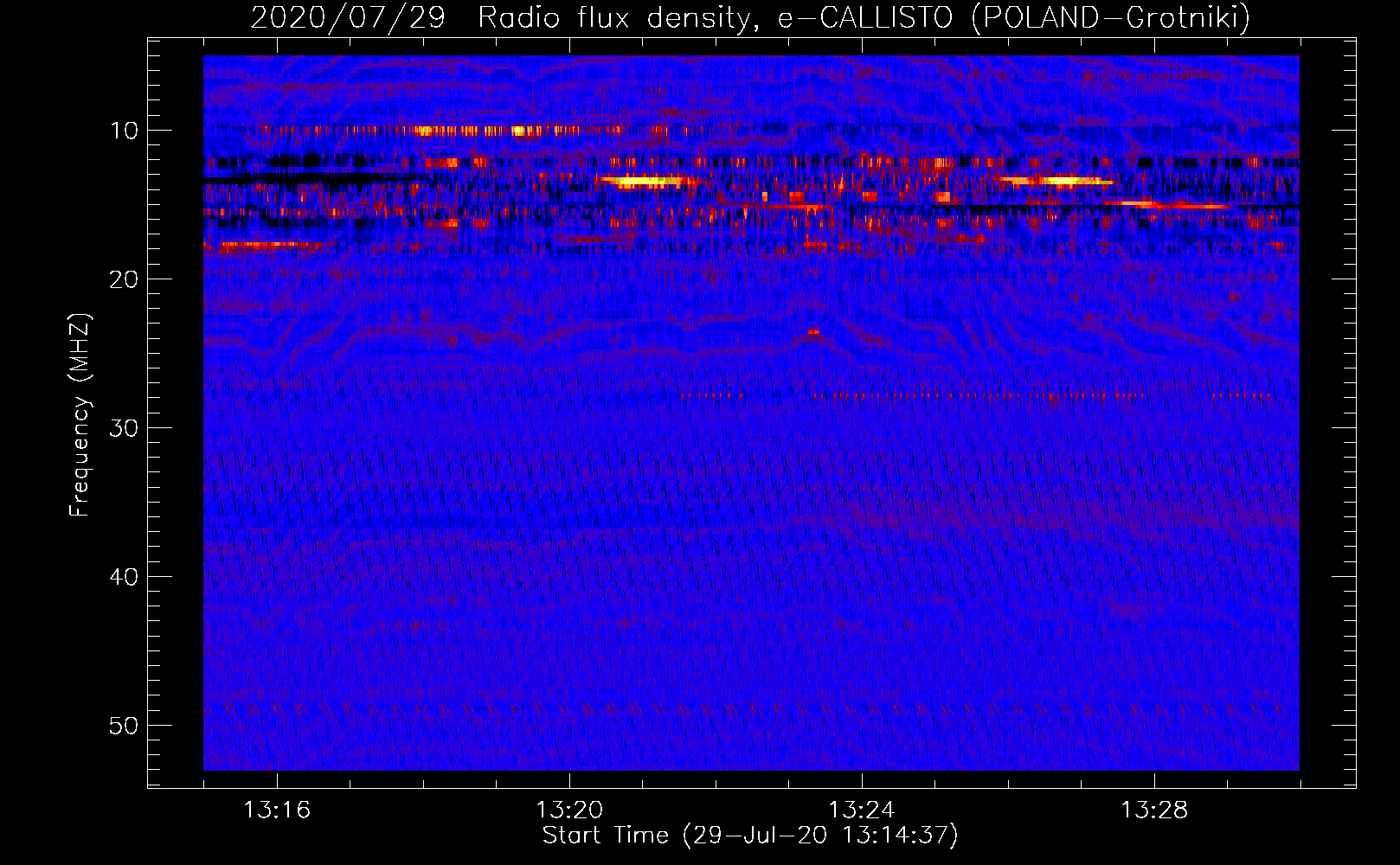The height and width of the screenshot is (865, 1400).
Task: Click the 13:16 time tick label
Action: point(277,811)
